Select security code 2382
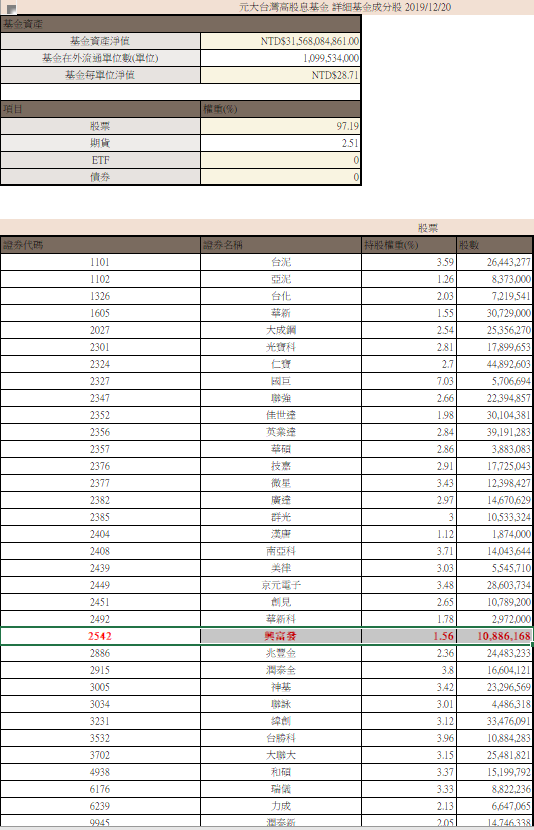This screenshot has width=534, height=830. click(x=100, y=500)
